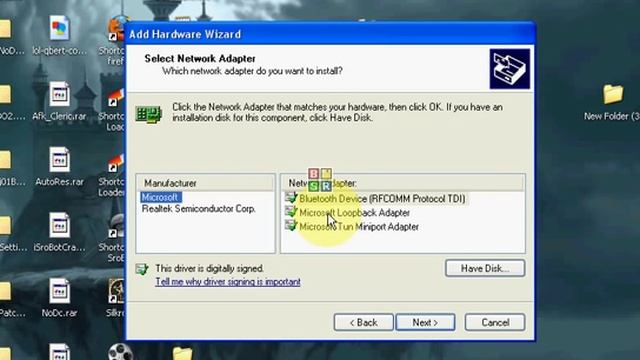The image size is (640, 360).
Task: Select the AutoRes.rar desktop file
Action: [59, 167]
